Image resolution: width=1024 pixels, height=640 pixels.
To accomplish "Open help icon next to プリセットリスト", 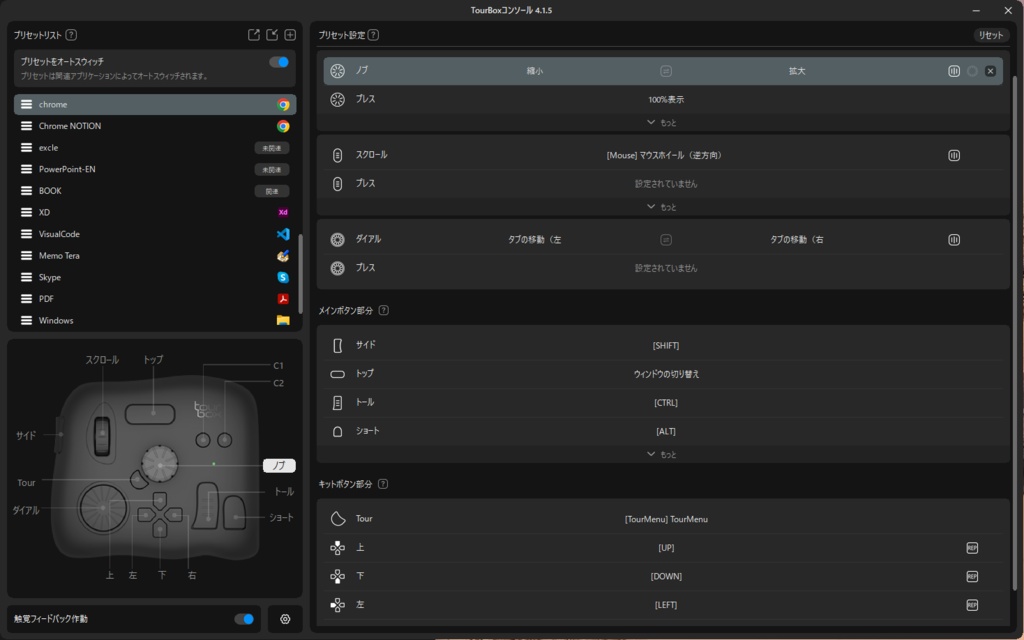I will (71, 35).
